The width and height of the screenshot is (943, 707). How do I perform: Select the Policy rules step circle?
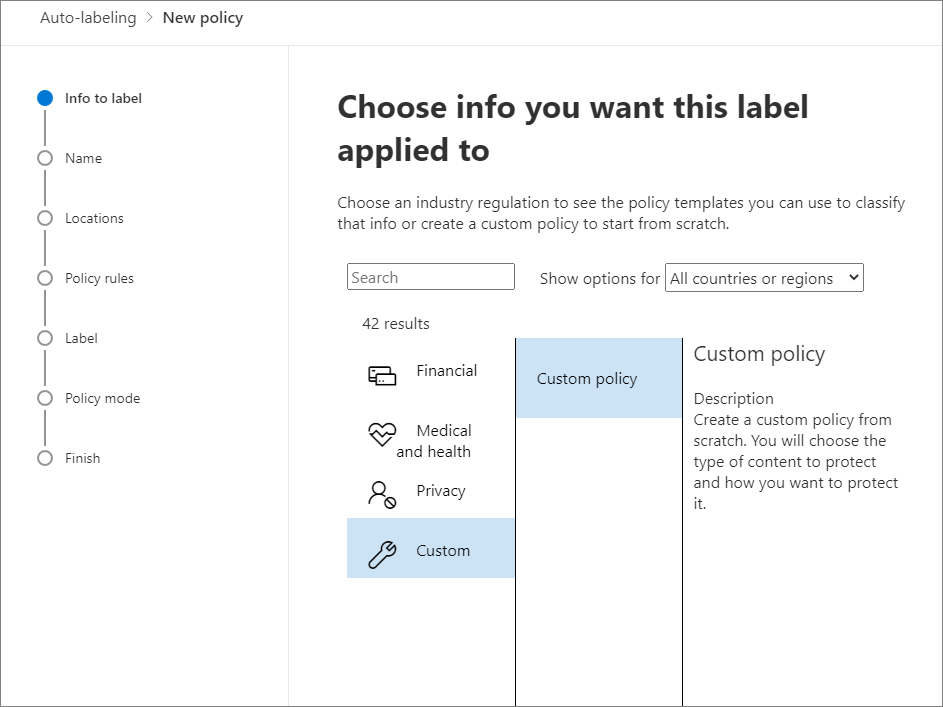44,277
